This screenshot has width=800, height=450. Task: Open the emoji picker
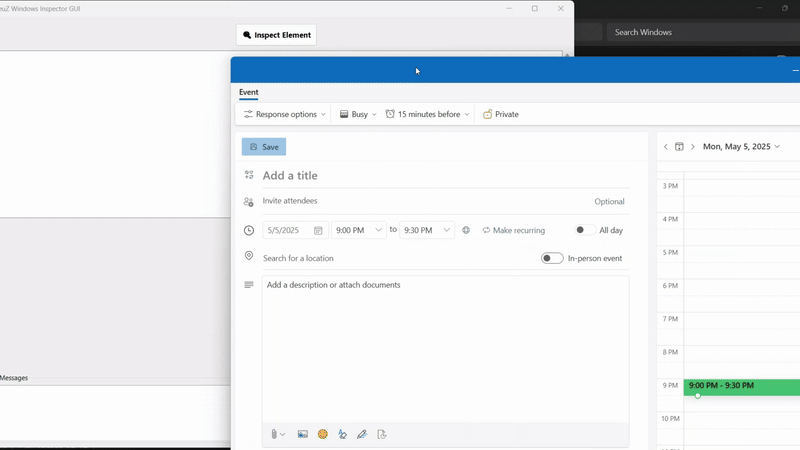click(x=323, y=434)
